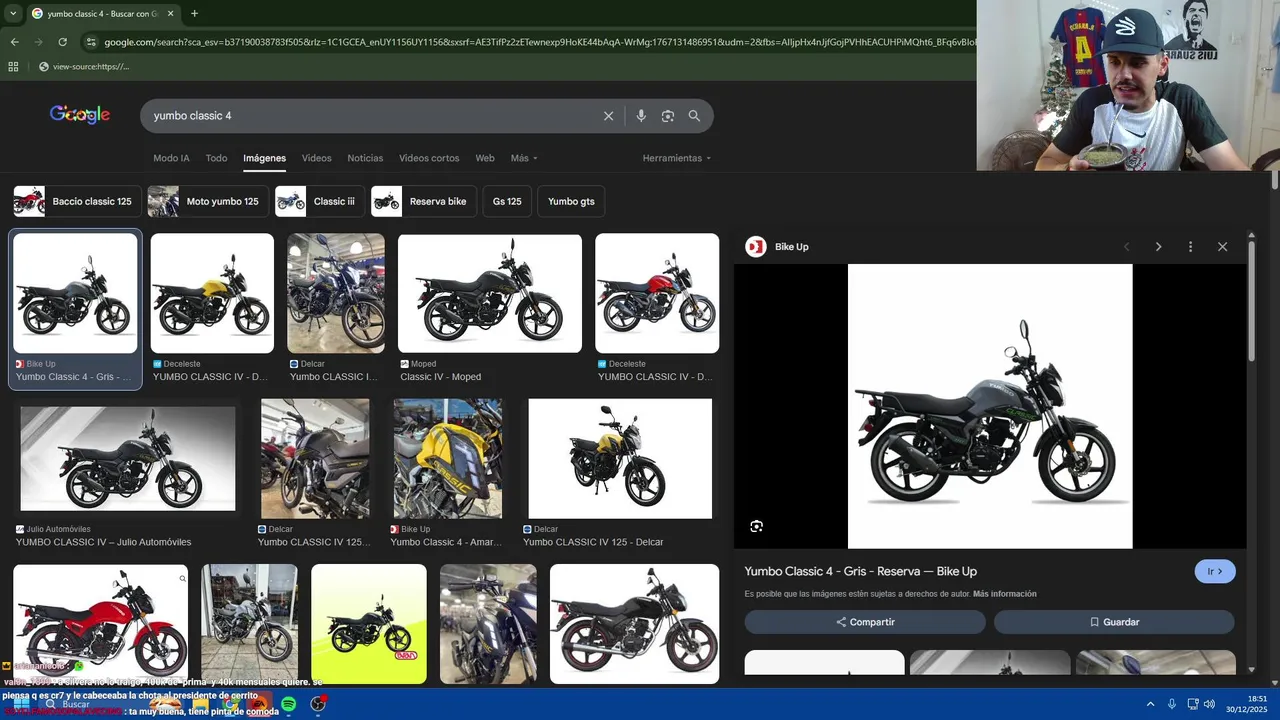Open Moped Classic IV thumbnail
The image size is (1280, 720).
490,293
